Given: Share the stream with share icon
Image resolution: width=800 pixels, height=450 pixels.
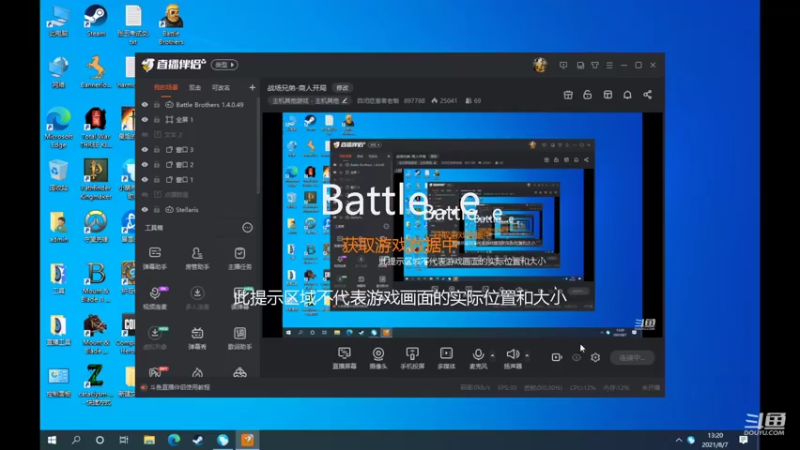Looking at the screenshot, I should [x=647, y=95].
